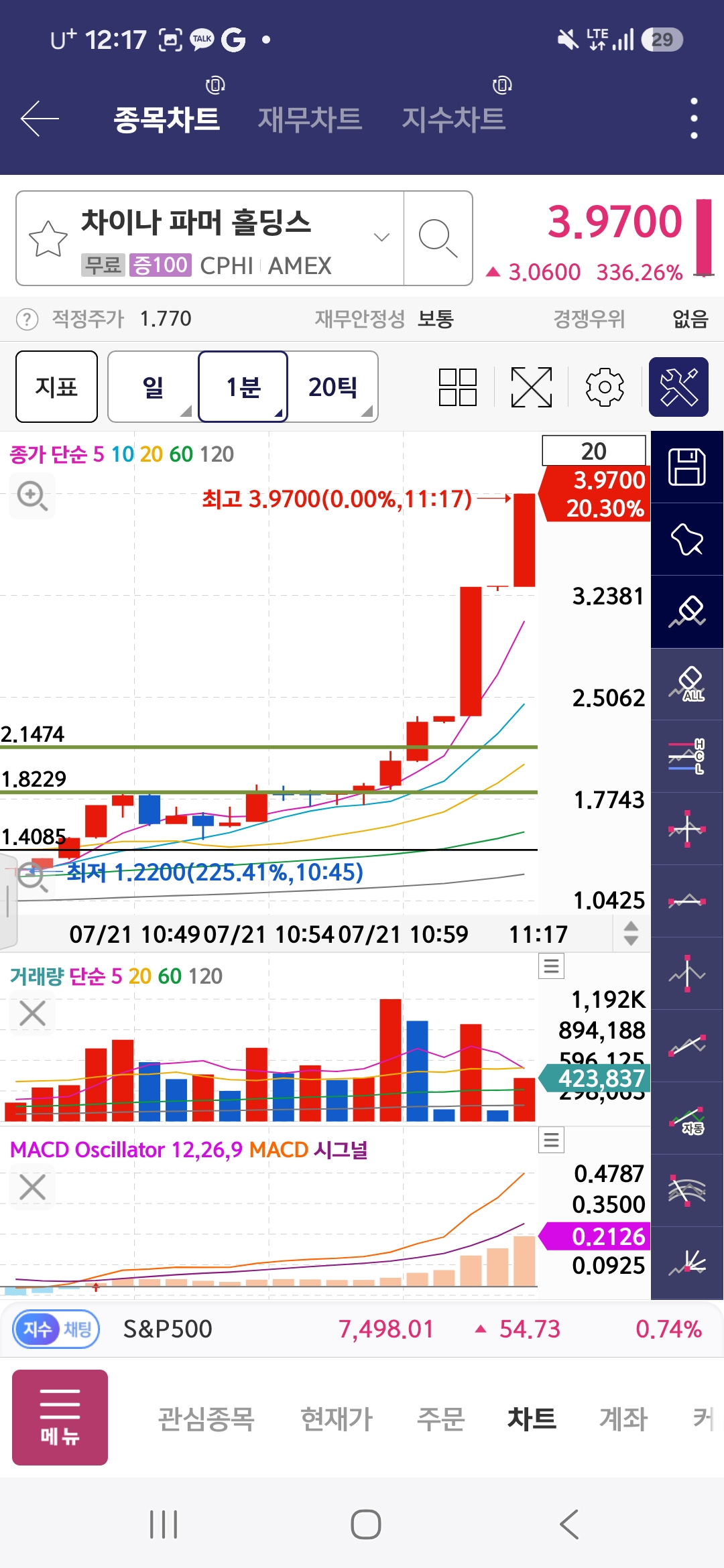Close the 거래량 volume panel

tap(32, 1013)
